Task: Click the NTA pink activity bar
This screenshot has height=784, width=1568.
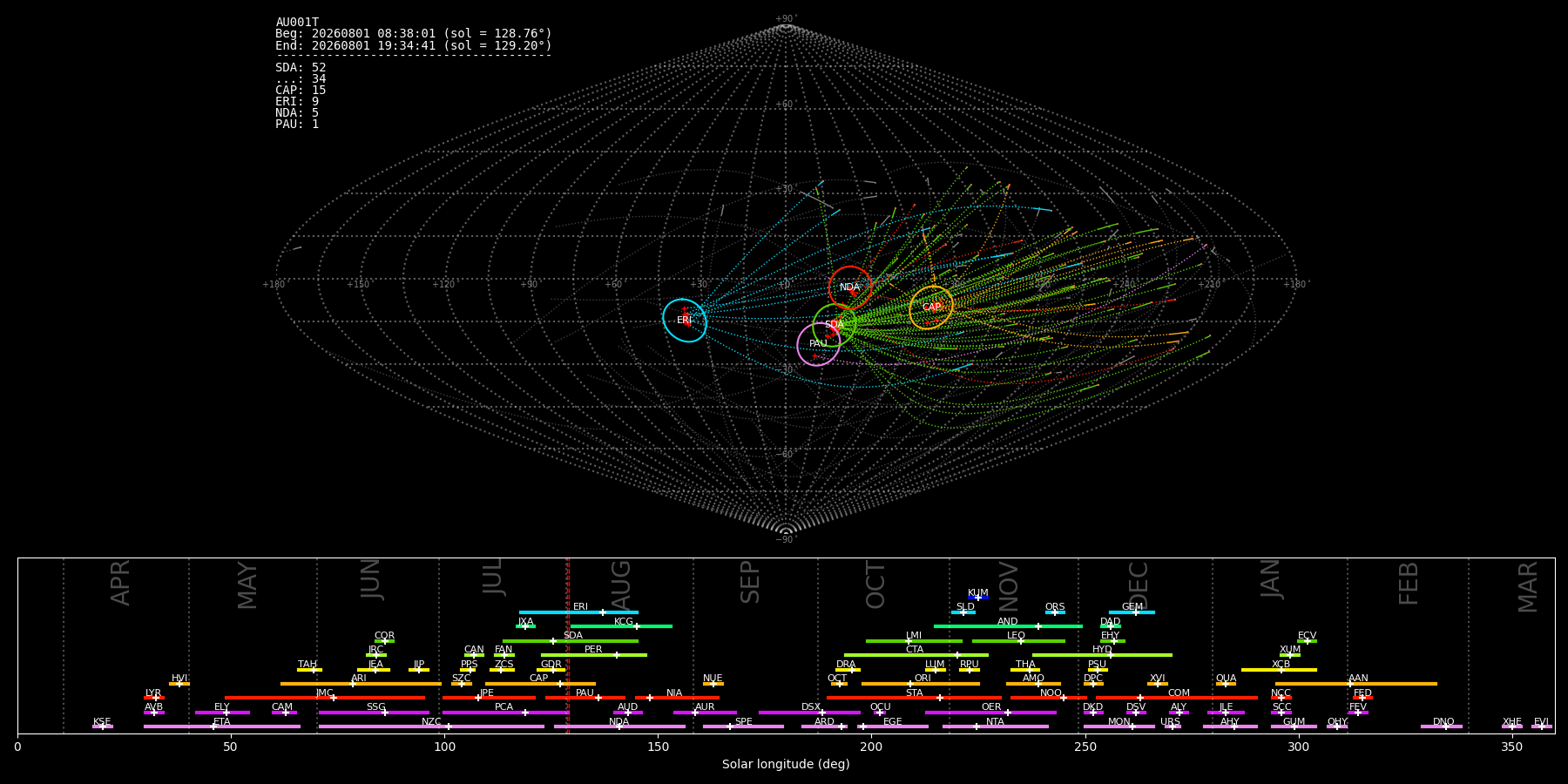Action: click(x=995, y=727)
